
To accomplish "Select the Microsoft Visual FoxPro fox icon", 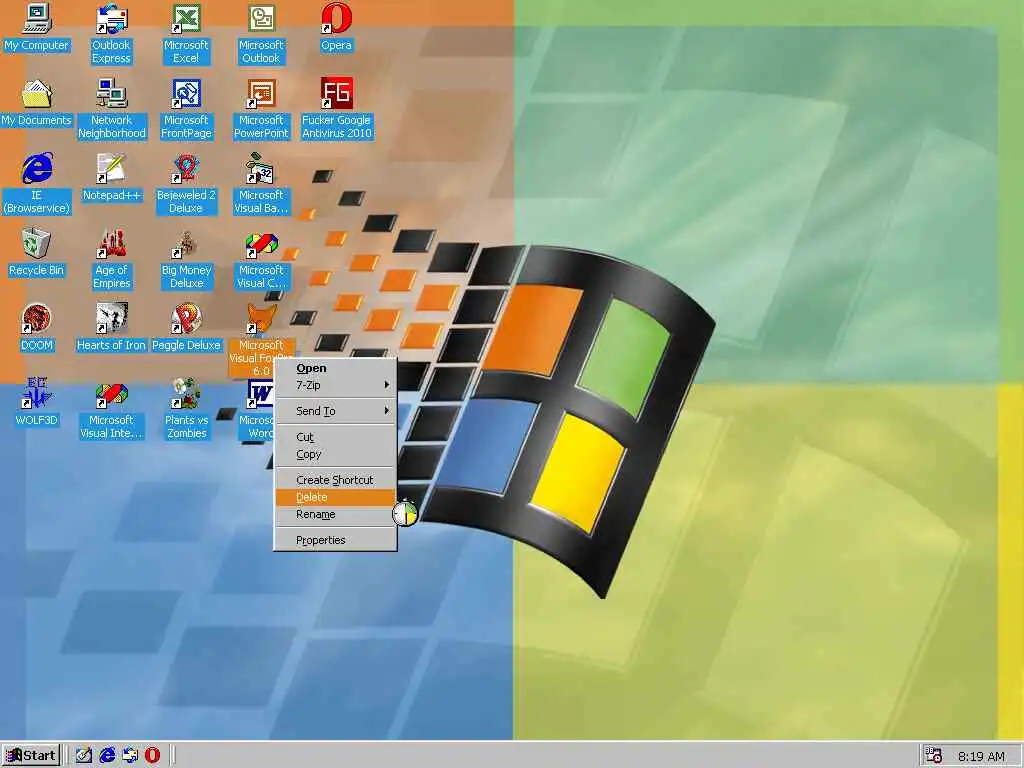I will [261, 319].
